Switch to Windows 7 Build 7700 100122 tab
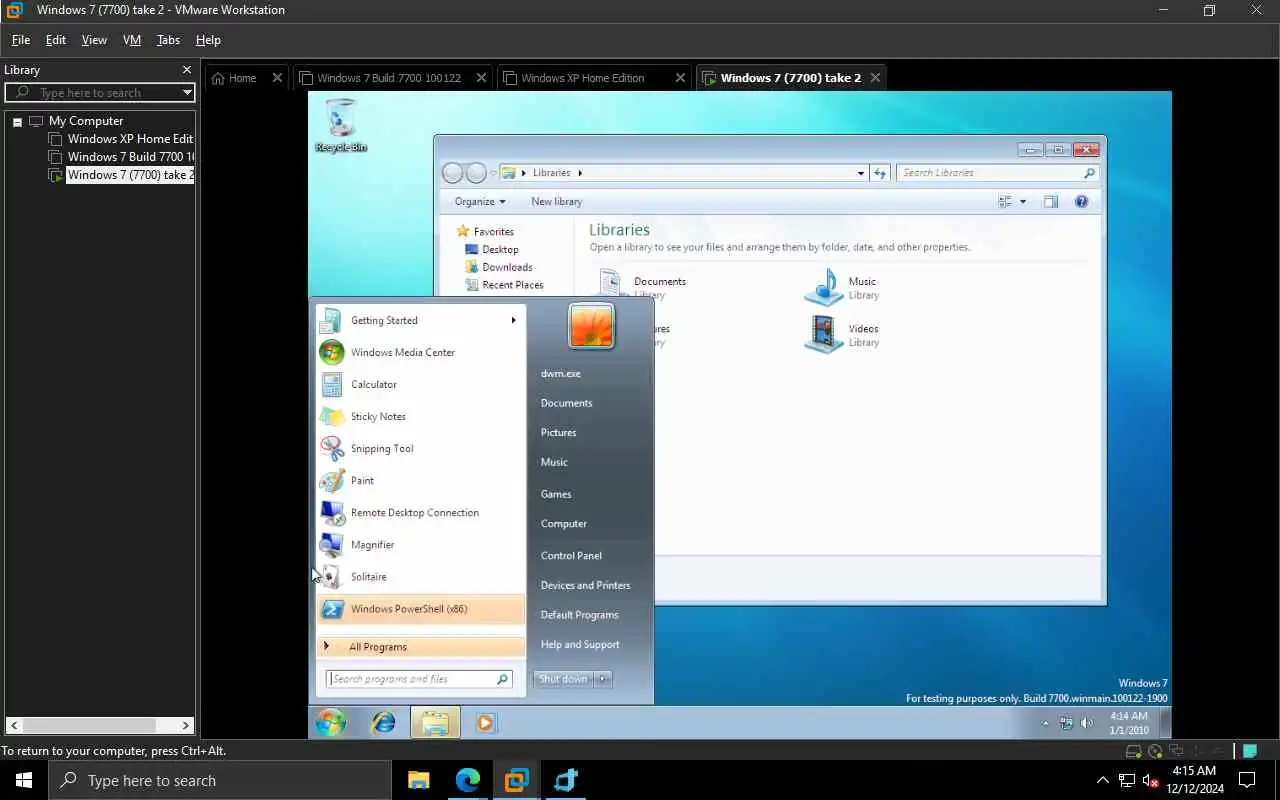The image size is (1280, 800). (388, 78)
